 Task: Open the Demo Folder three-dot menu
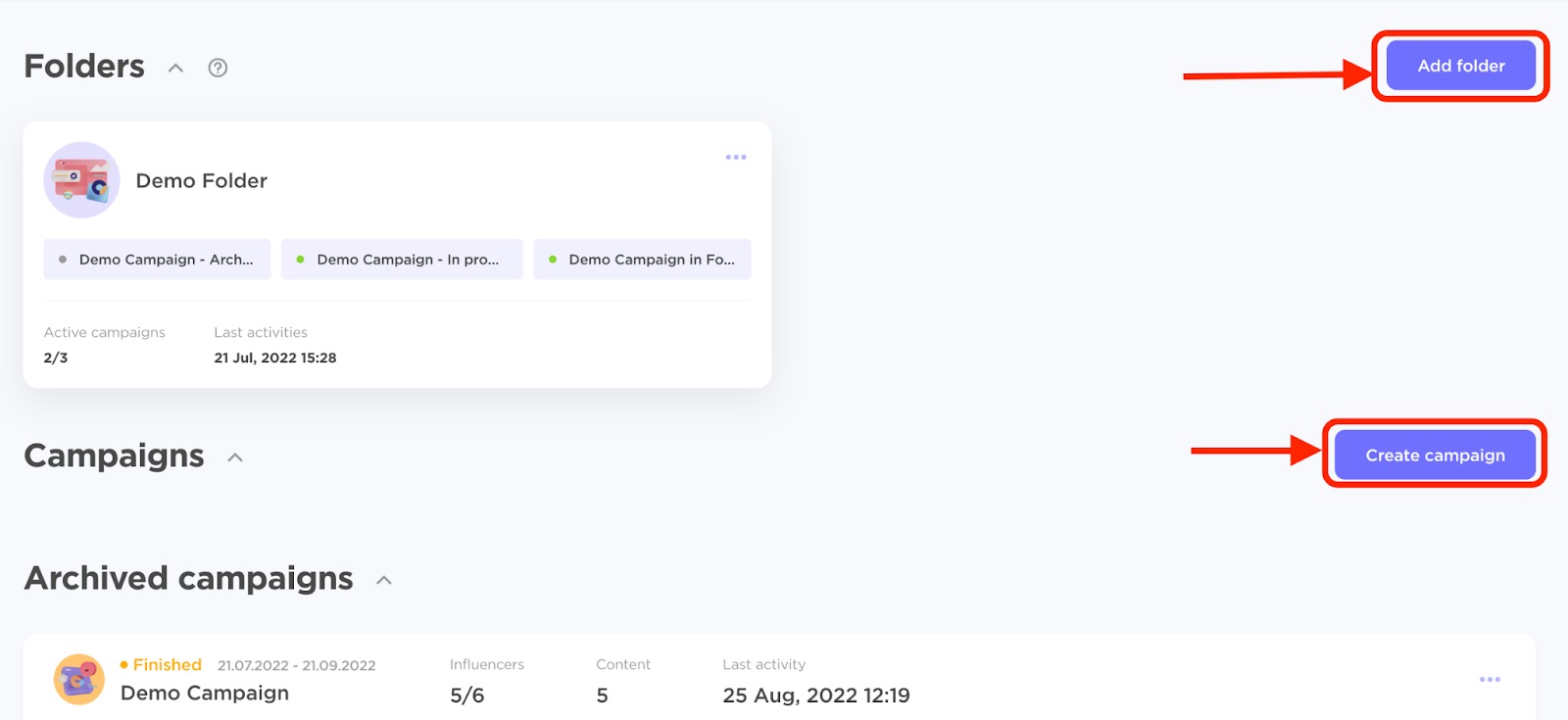[736, 157]
